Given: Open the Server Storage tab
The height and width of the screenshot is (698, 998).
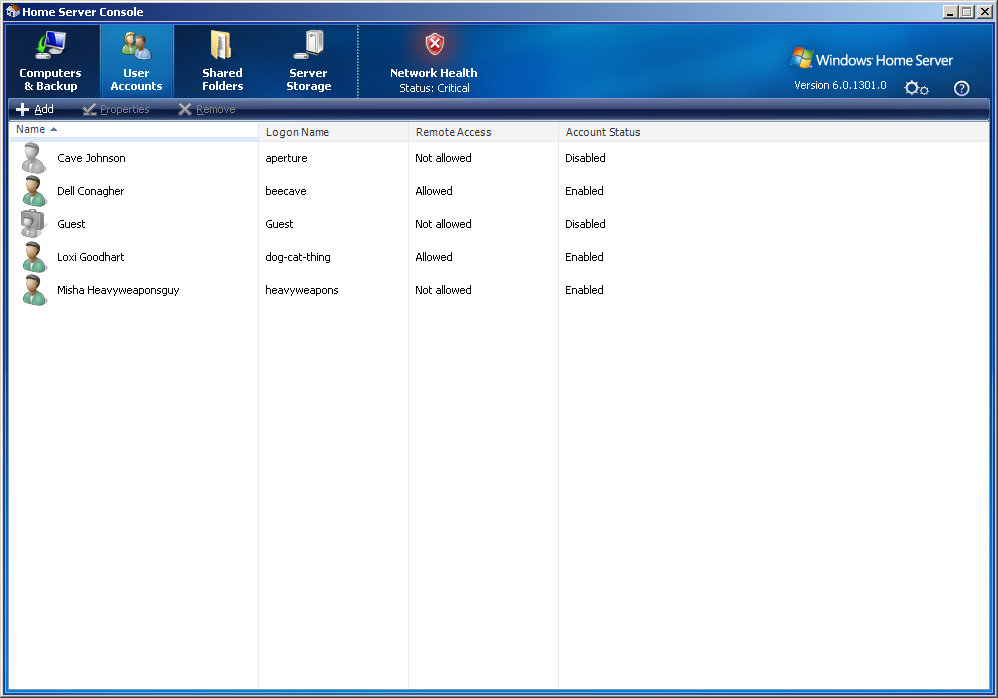Looking at the screenshot, I should click(308, 62).
